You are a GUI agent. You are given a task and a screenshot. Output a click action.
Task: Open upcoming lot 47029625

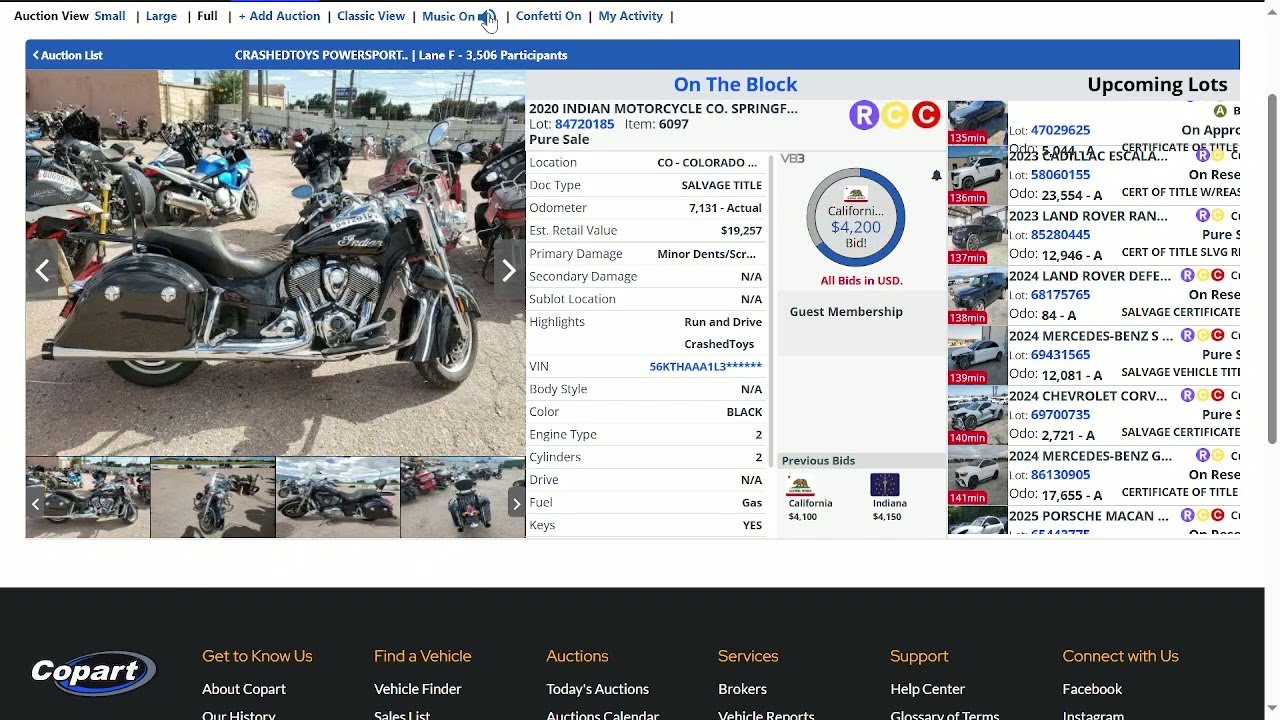pyautogui.click(x=1060, y=130)
